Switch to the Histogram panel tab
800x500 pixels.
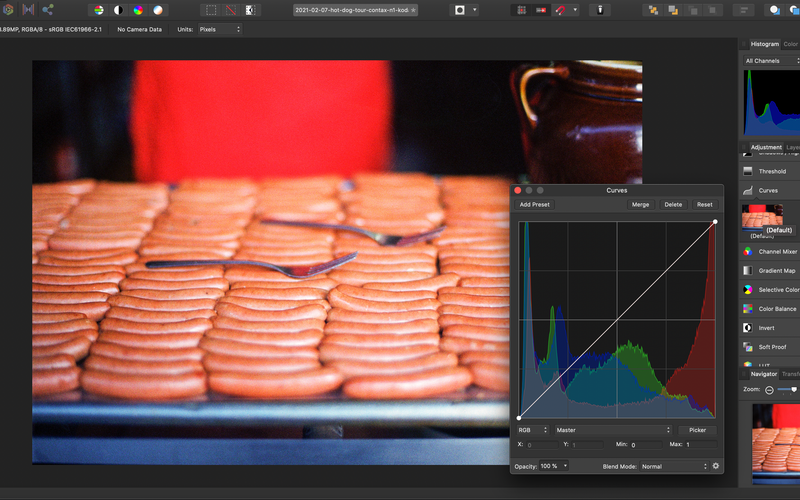(764, 44)
